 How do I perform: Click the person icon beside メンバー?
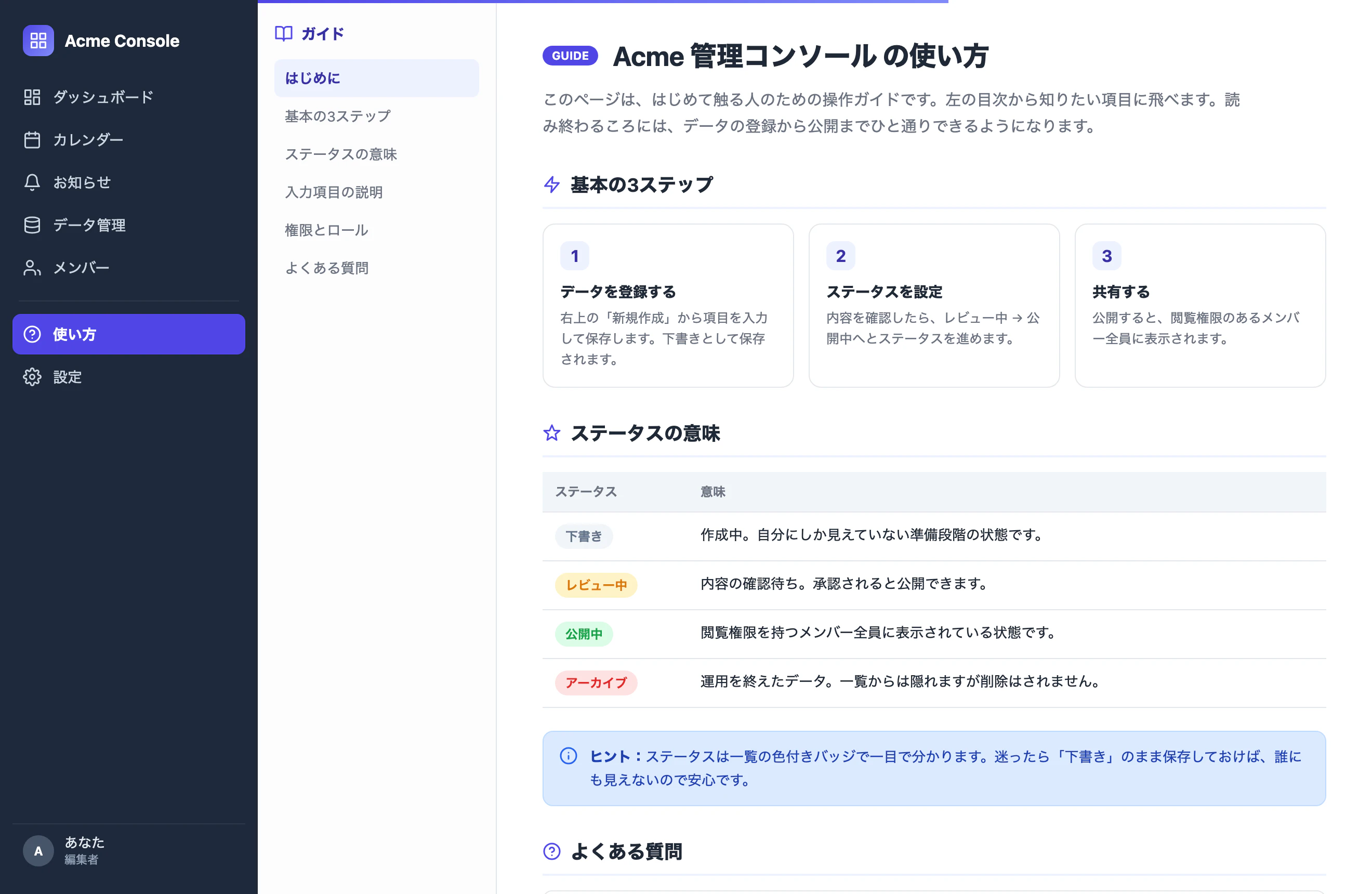32,268
